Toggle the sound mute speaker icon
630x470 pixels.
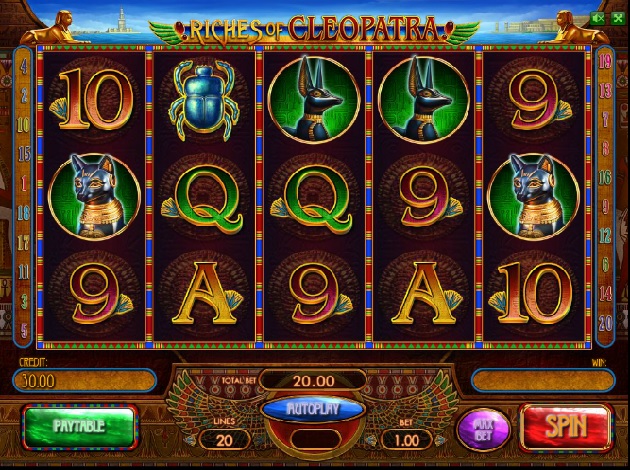pyautogui.click(x=598, y=18)
